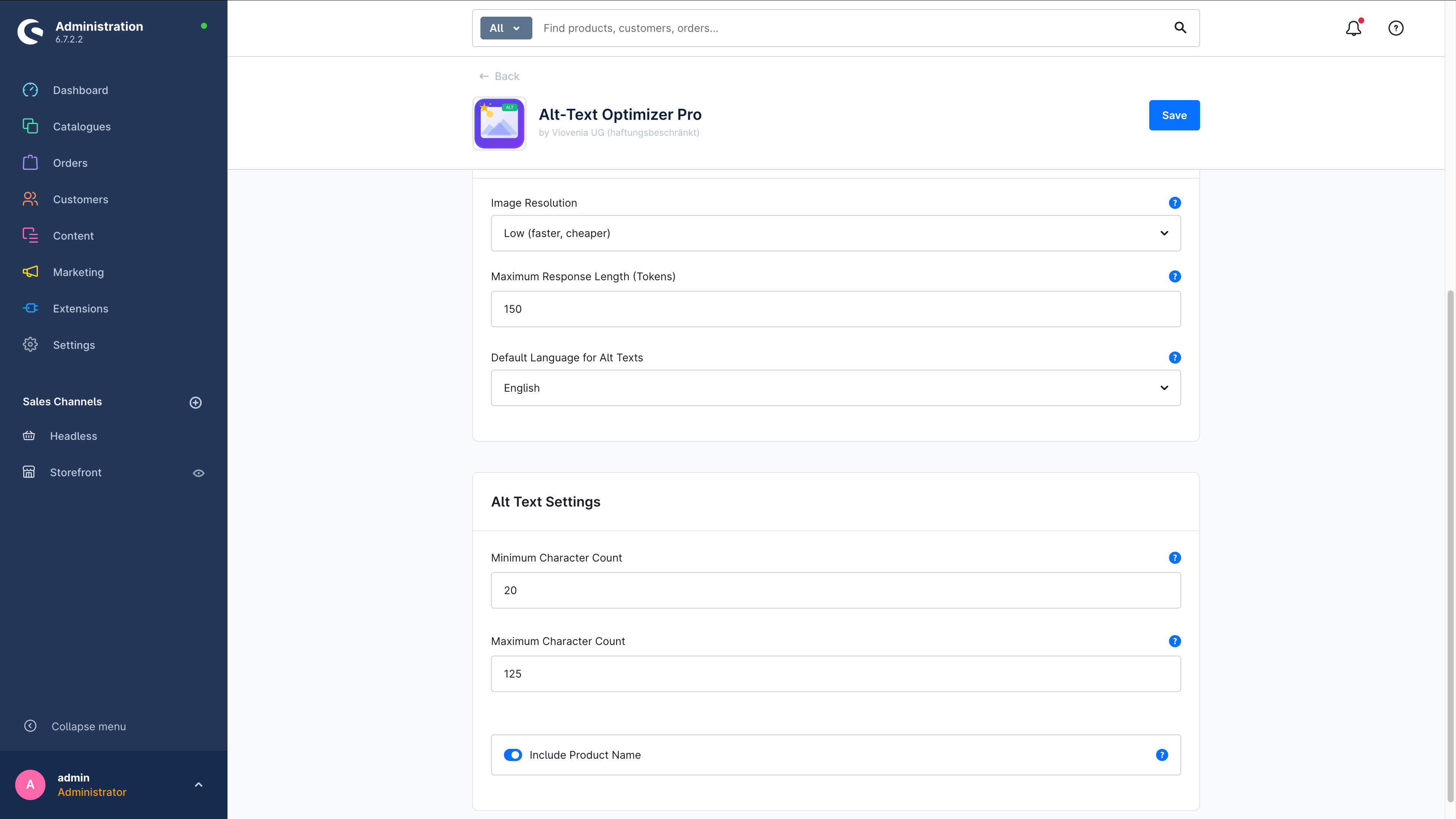Add a new sales channel plus icon

pos(196,402)
